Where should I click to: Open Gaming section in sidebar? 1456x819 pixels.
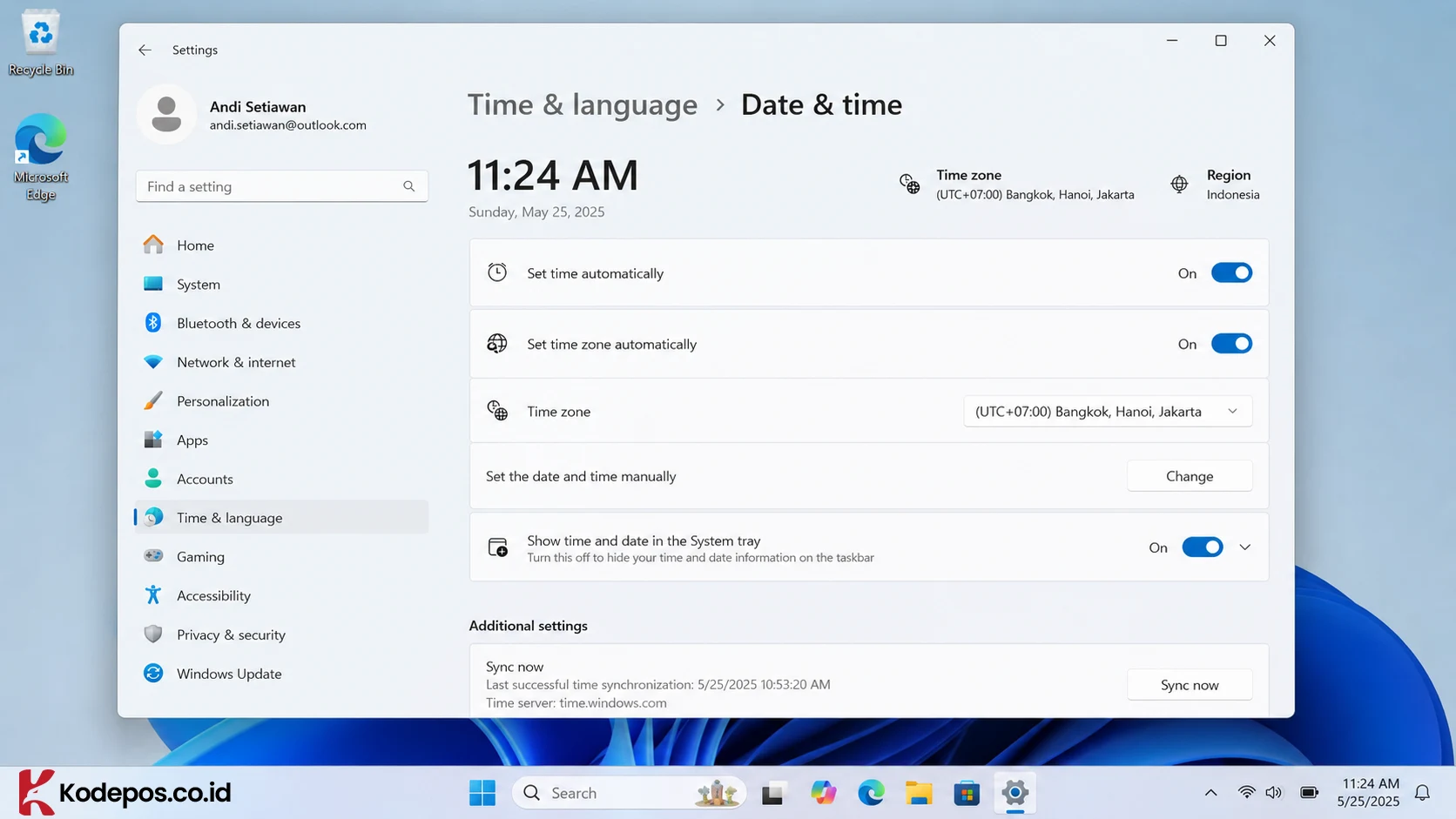(281, 556)
